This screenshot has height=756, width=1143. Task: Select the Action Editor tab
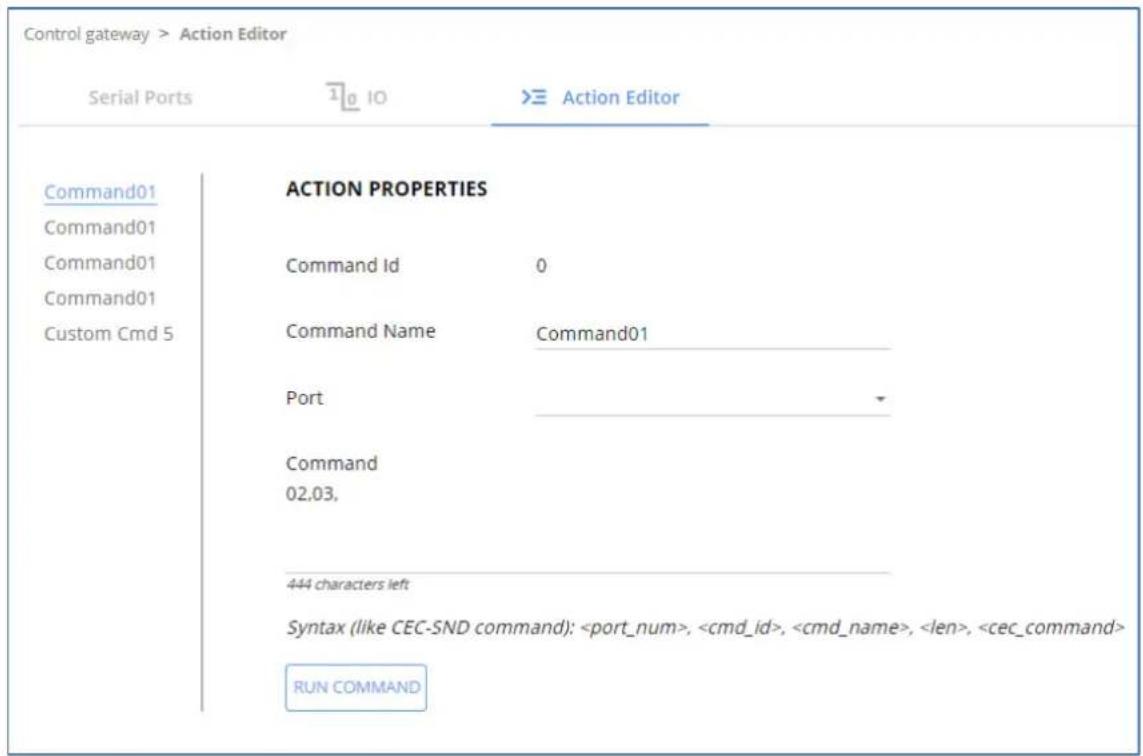600,97
